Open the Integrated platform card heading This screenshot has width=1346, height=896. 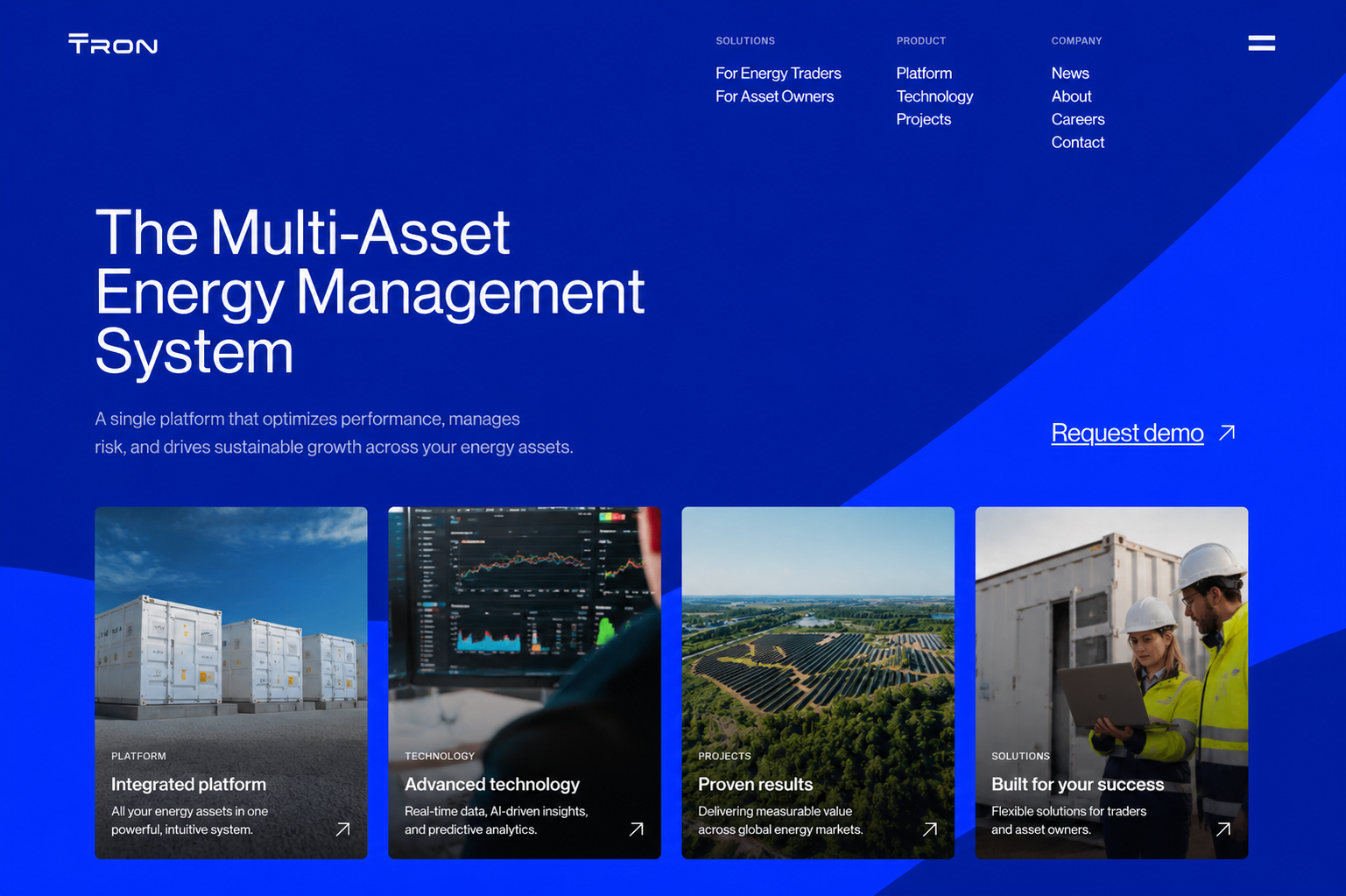pos(188,785)
